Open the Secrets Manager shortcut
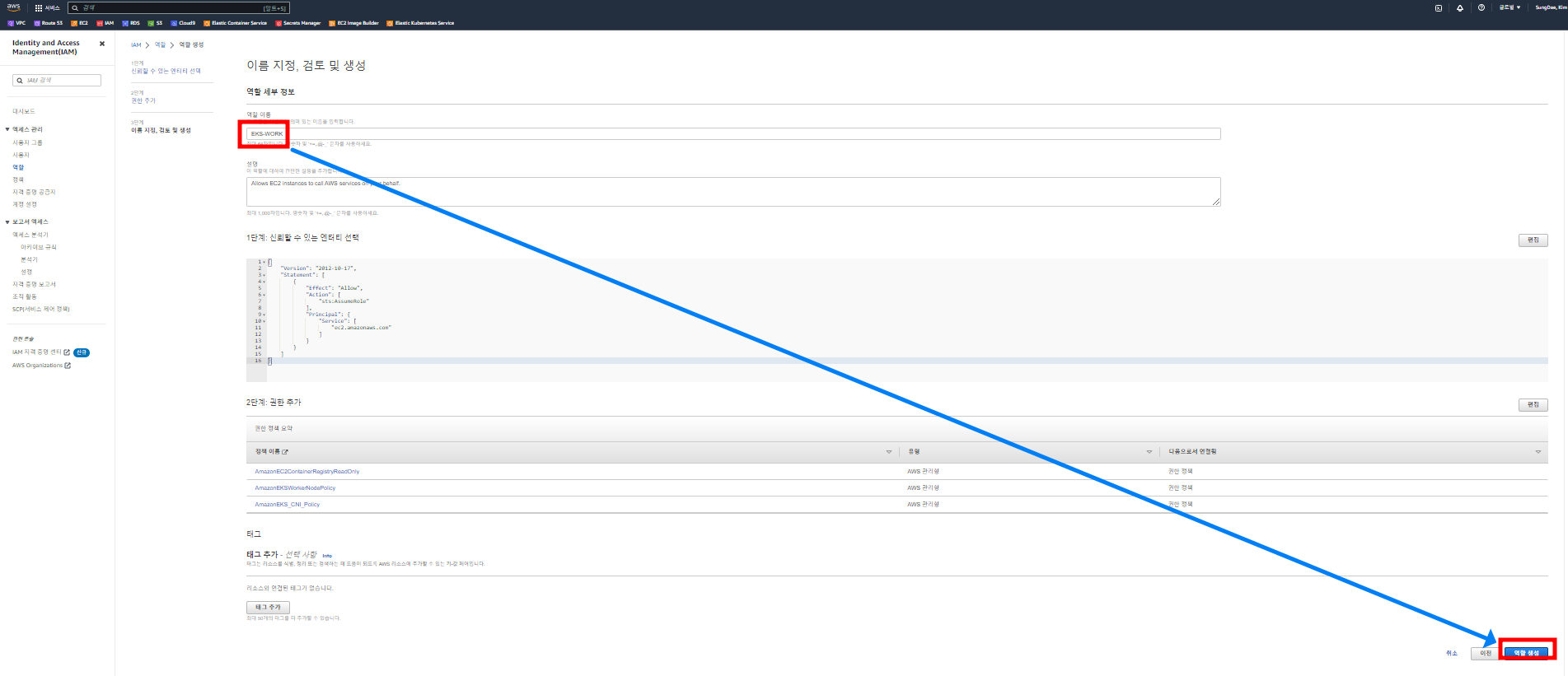Image resolution: width=1568 pixels, height=676 pixels. click(298, 23)
